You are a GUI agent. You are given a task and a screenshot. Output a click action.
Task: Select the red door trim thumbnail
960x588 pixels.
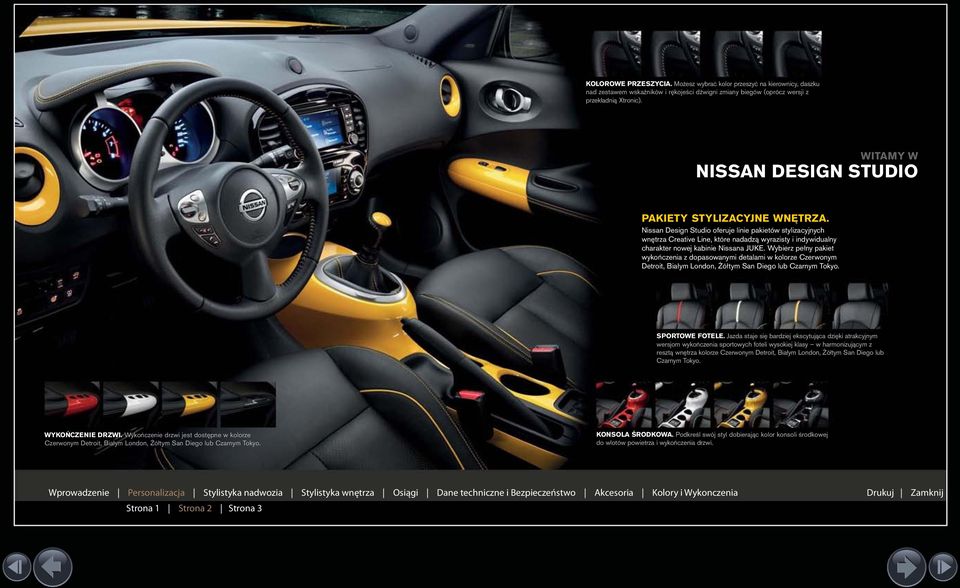pyautogui.click(x=73, y=404)
